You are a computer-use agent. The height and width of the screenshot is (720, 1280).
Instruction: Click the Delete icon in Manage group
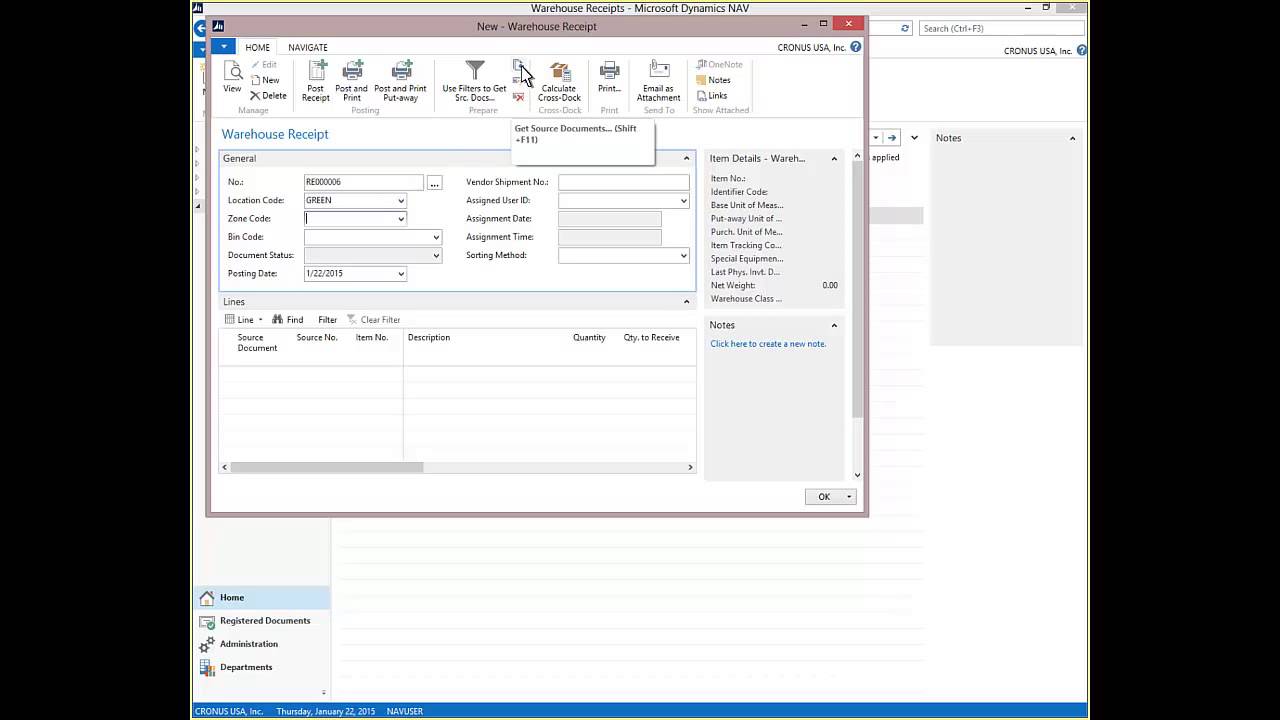(x=255, y=96)
